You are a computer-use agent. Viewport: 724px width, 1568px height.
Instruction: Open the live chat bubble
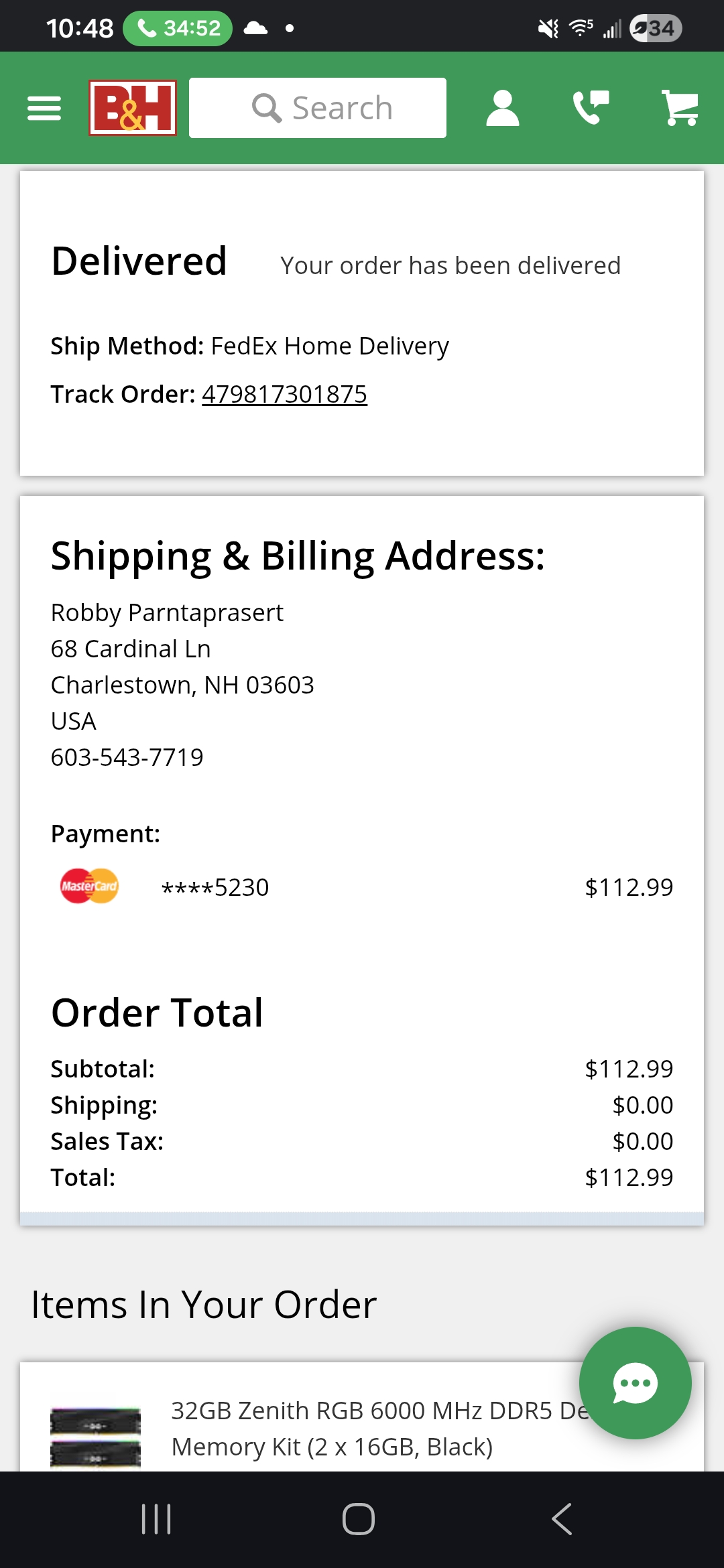[635, 1382]
